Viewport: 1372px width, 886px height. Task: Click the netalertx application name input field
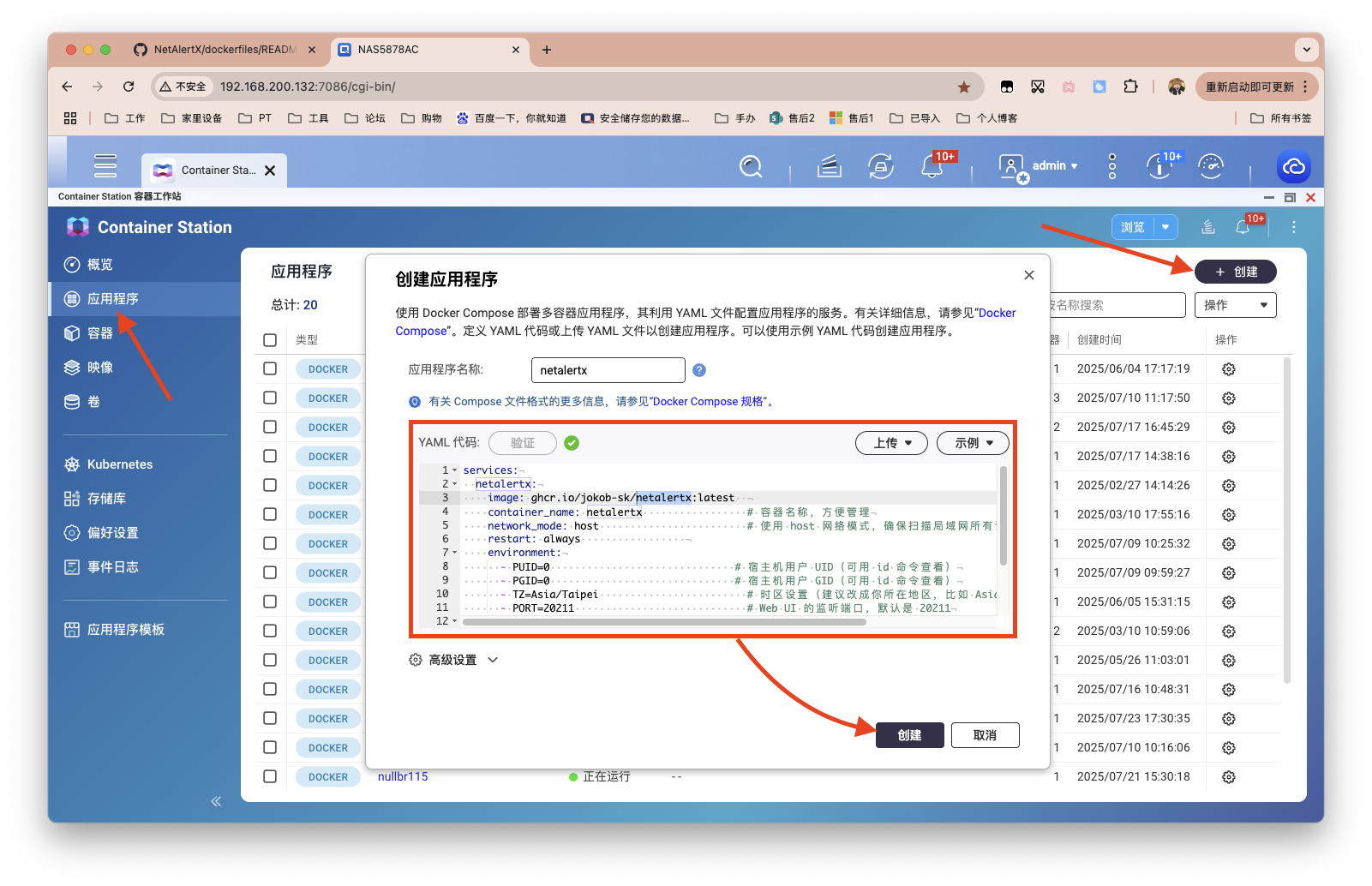point(608,370)
